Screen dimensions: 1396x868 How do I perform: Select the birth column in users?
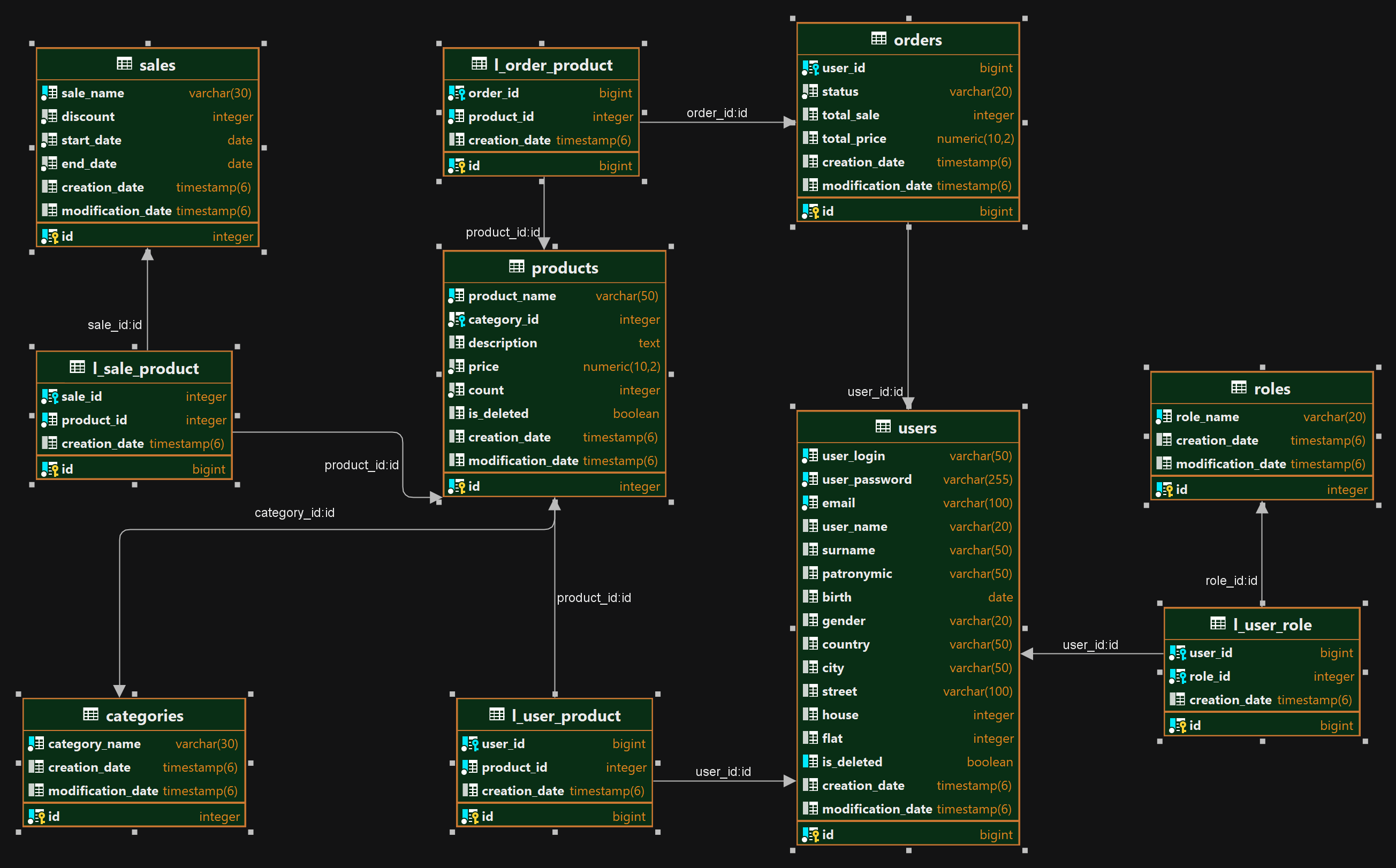point(908,597)
